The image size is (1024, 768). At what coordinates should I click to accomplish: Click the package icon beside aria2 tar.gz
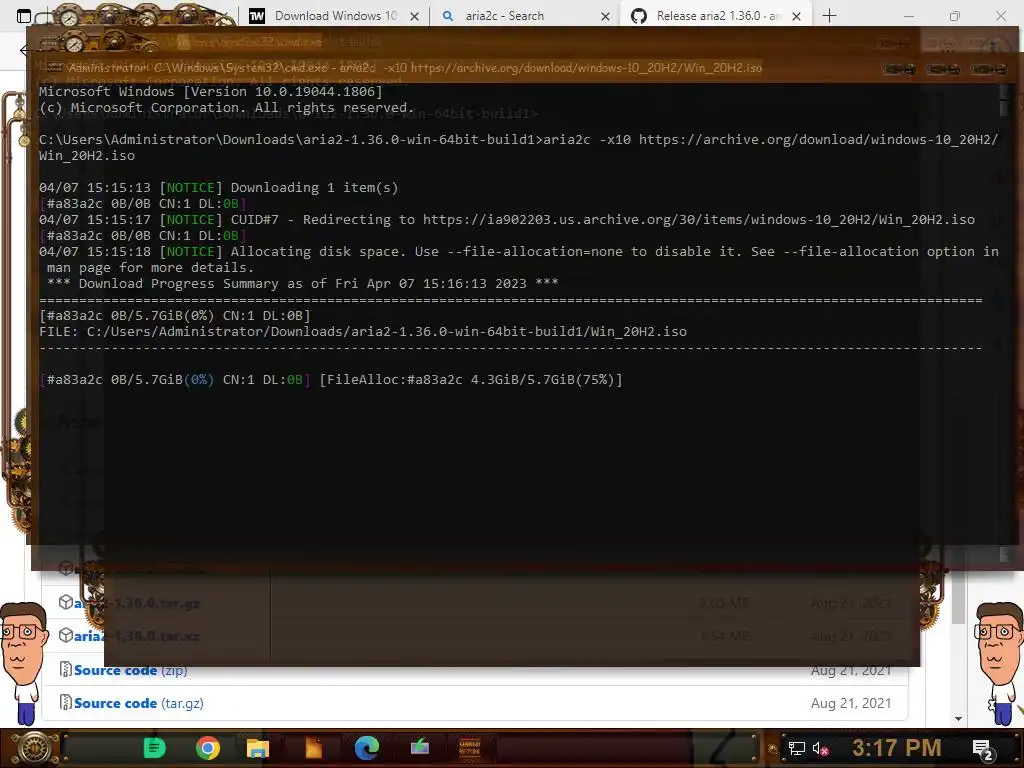click(66, 602)
